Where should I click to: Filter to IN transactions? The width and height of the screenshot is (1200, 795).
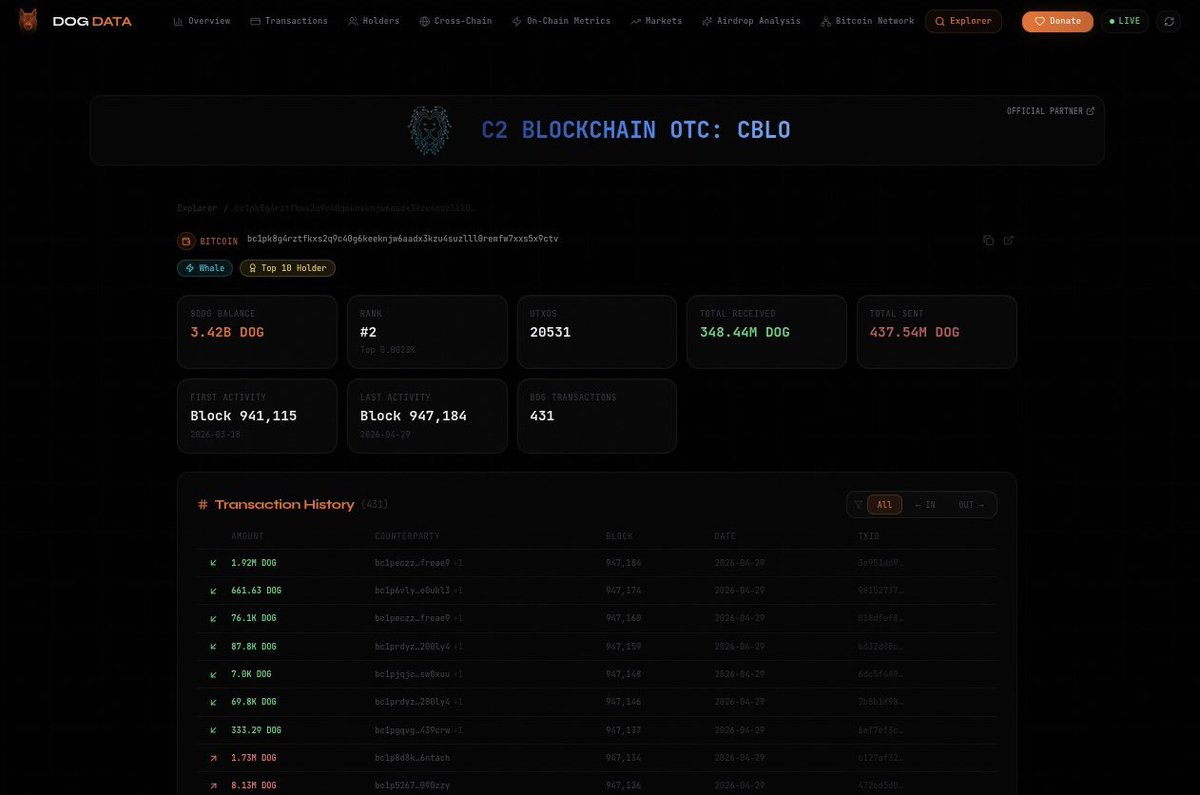(x=925, y=505)
